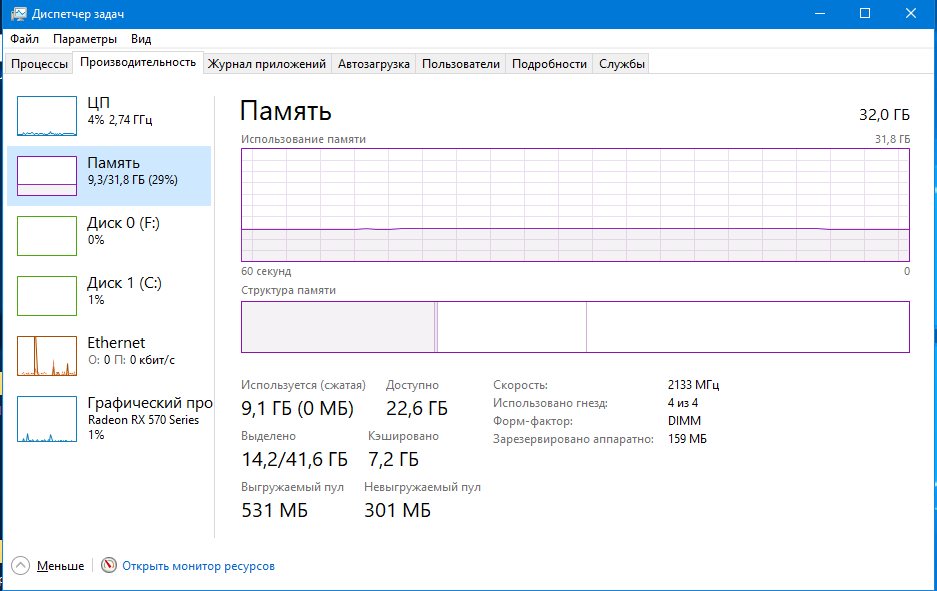Open the Файл menu
Image resolution: width=937 pixels, height=591 pixels.
pos(23,38)
